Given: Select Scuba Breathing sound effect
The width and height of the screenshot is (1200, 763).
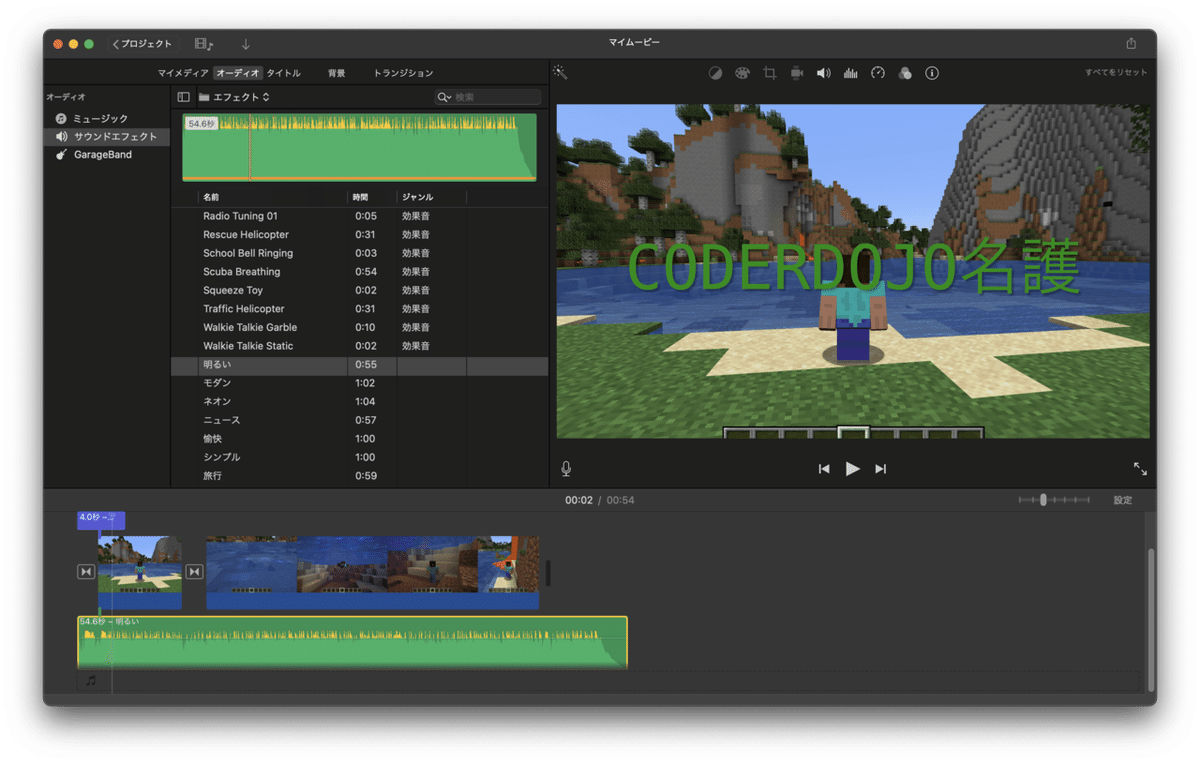Looking at the screenshot, I should pyautogui.click(x=359, y=272).
